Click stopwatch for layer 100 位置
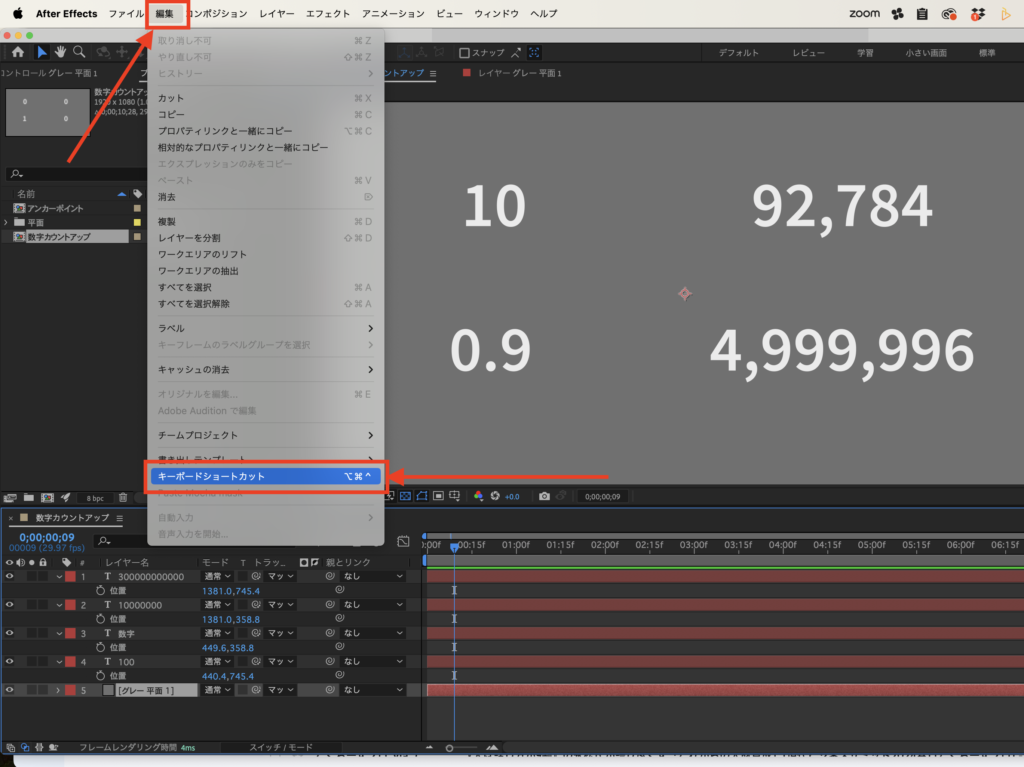The image size is (1024, 767). (x=100, y=676)
